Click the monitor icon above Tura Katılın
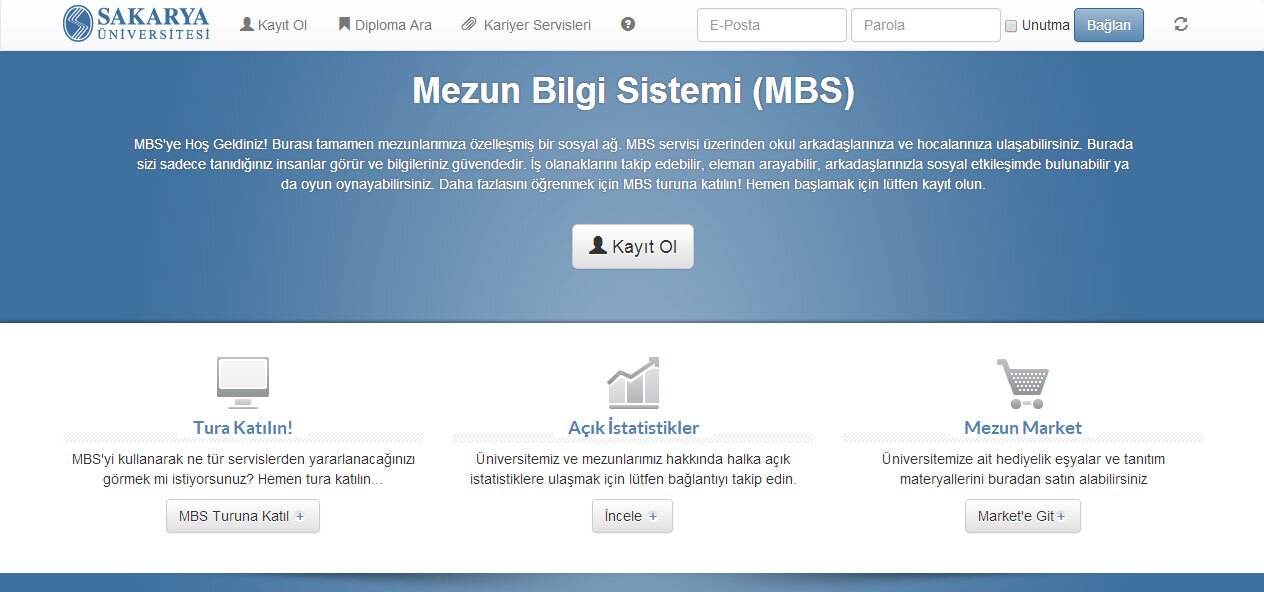The height and width of the screenshot is (592, 1264). (x=243, y=382)
